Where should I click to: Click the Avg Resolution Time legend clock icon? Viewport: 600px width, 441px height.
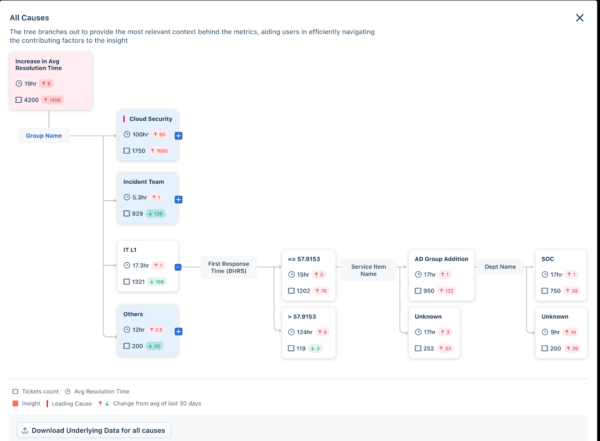(x=68, y=392)
